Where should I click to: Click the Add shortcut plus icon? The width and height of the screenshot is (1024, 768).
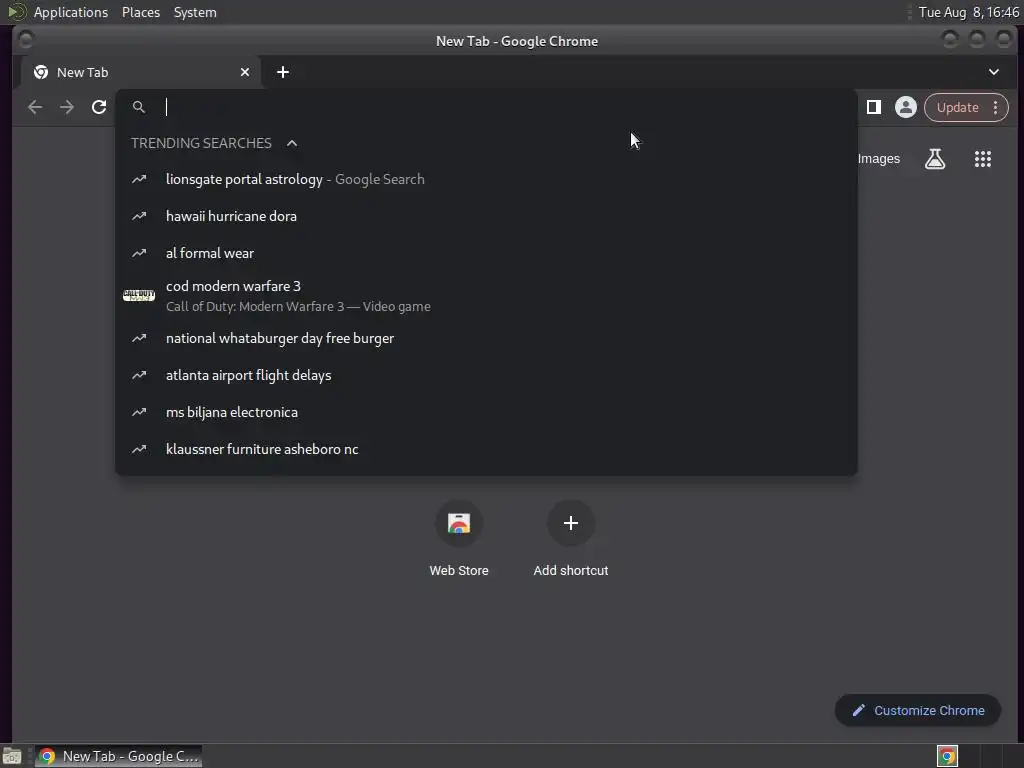click(x=571, y=523)
